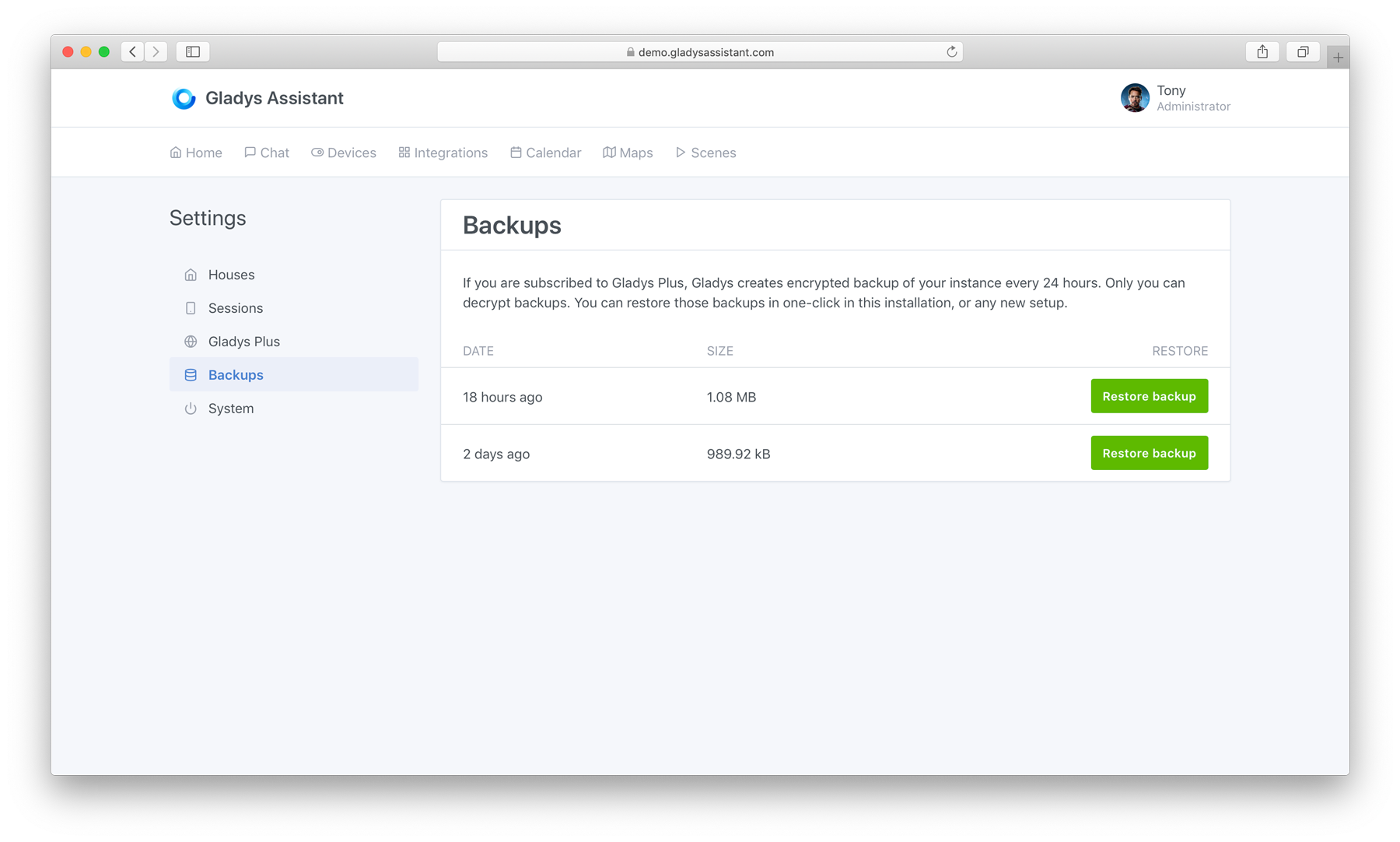Viewport: 1400px width, 842px height.
Task: Click the Gladys Assistant title text
Action: (274, 98)
